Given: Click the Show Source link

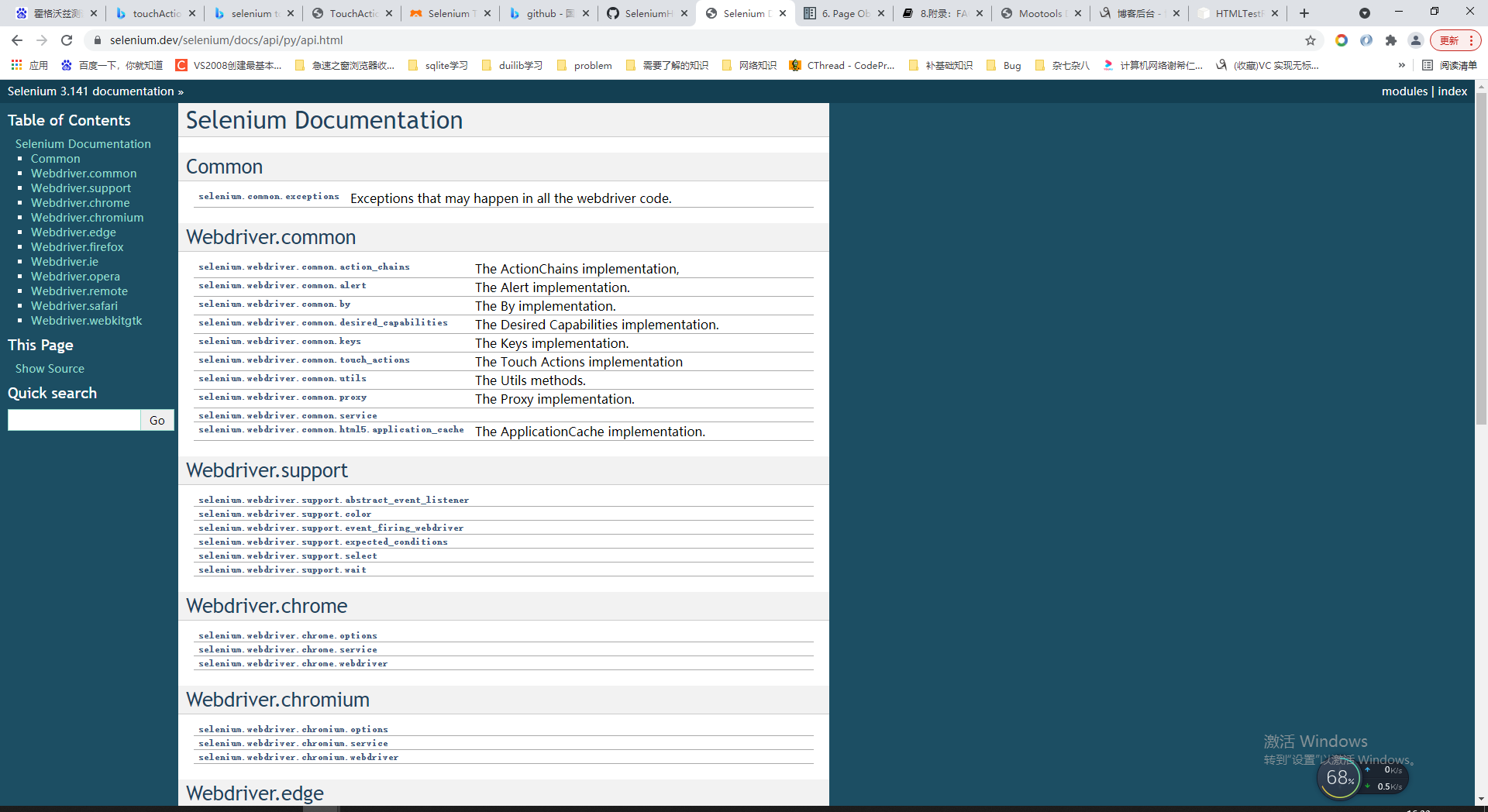Looking at the screenshot, I should pyautogui.click(x=50, y=369).
